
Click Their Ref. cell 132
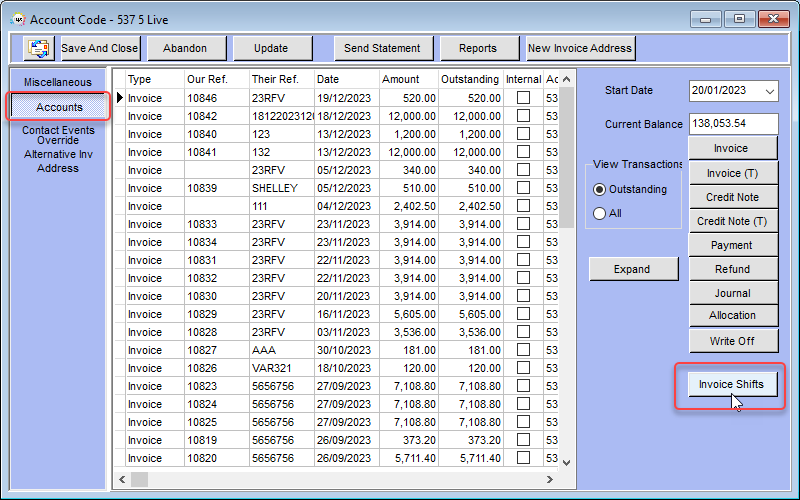(282, 152)
